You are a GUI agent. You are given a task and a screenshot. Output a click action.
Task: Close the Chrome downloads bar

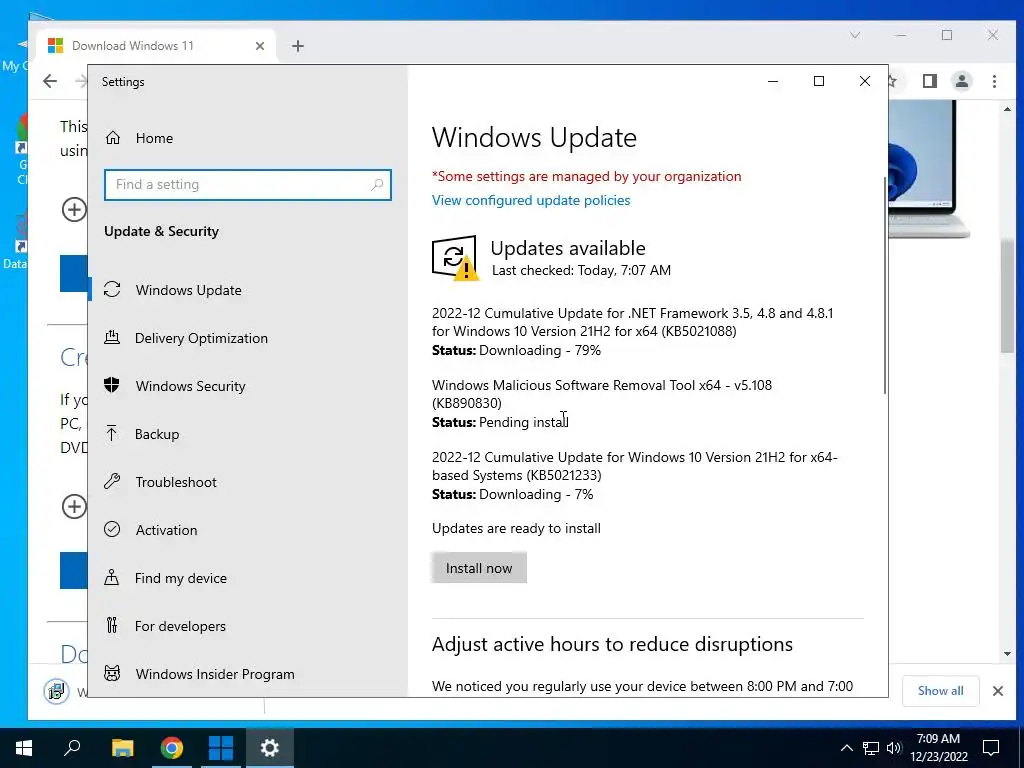point(998,691)
